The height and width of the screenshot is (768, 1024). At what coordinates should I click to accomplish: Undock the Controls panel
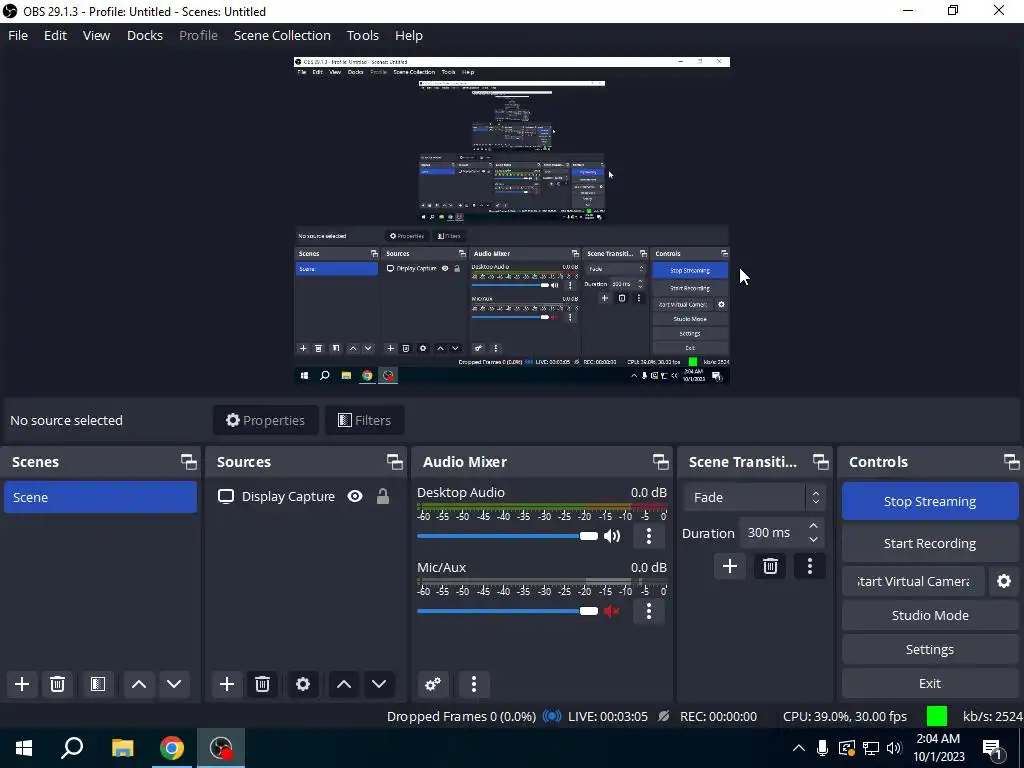pyautogui.click(x=1012, y=462)
